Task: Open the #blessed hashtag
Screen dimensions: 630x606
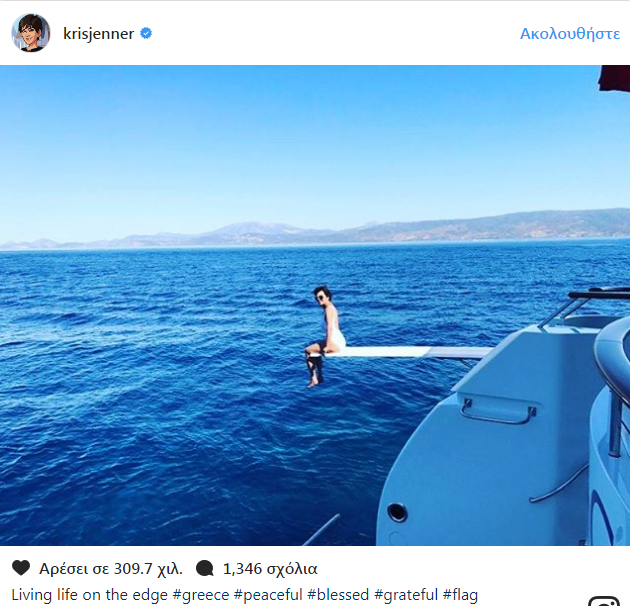Action: (x=338, y=595)
